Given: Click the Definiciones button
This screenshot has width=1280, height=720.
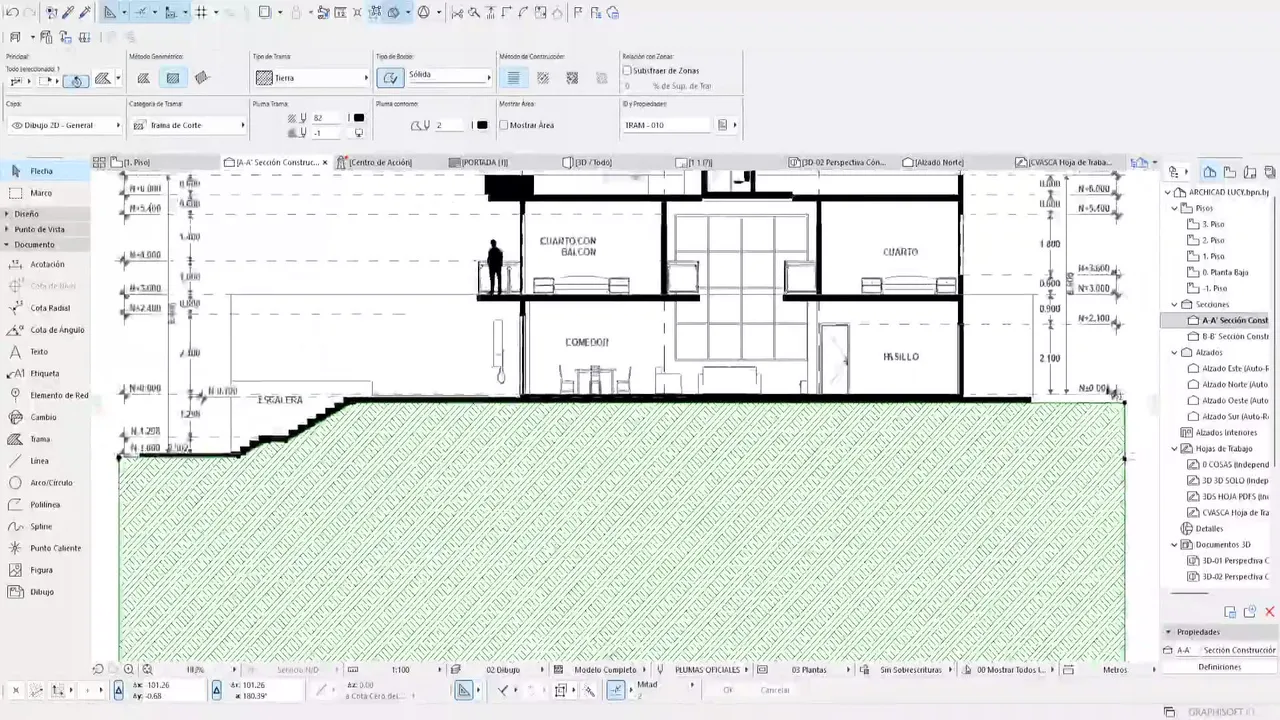Looking at the screenshot, I should (1219, 667).
